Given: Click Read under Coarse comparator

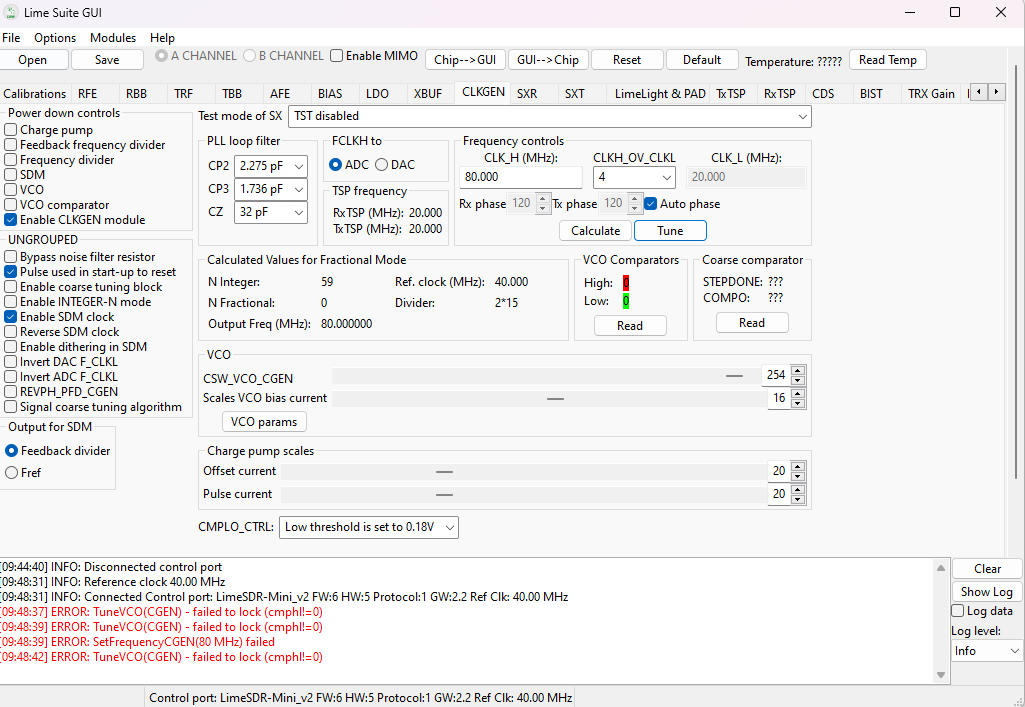Looking at the screenshot, I should (752, 323).
